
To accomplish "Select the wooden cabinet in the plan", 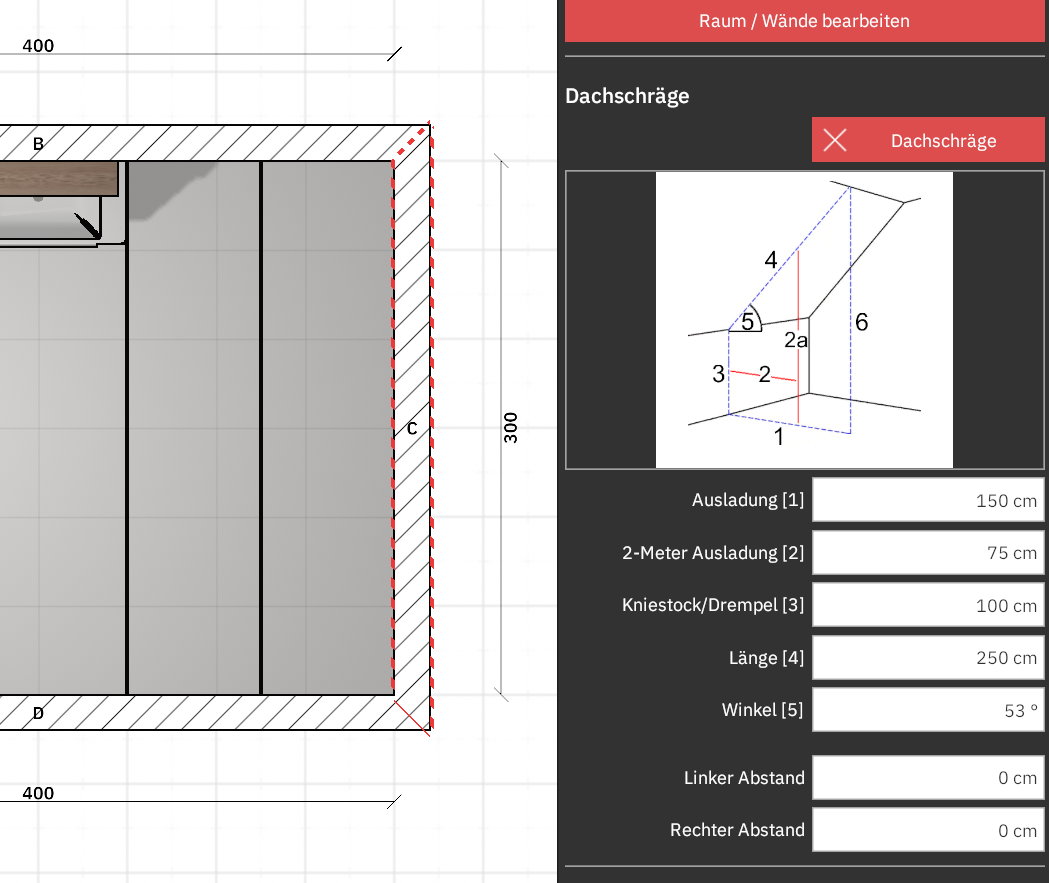I will coord(59,179).
